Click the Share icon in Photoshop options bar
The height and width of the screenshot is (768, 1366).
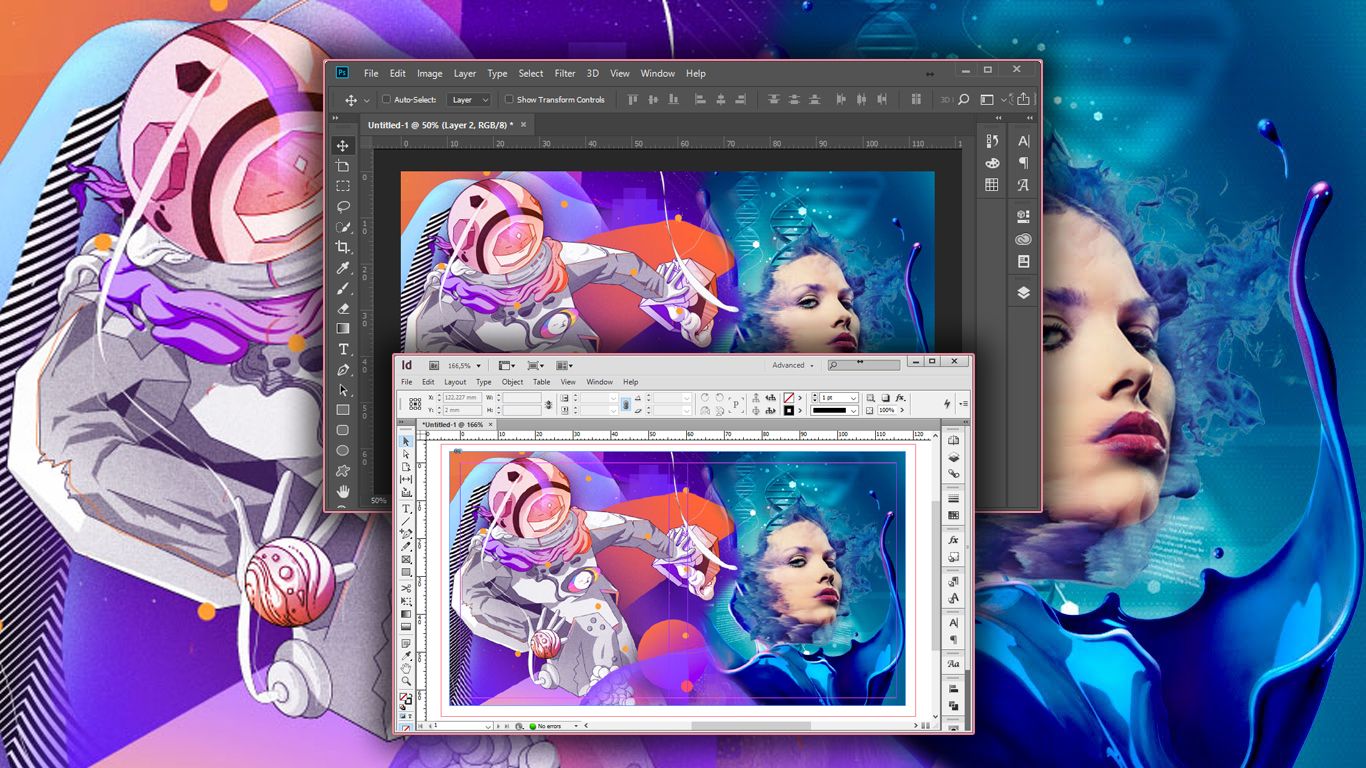1023,100
